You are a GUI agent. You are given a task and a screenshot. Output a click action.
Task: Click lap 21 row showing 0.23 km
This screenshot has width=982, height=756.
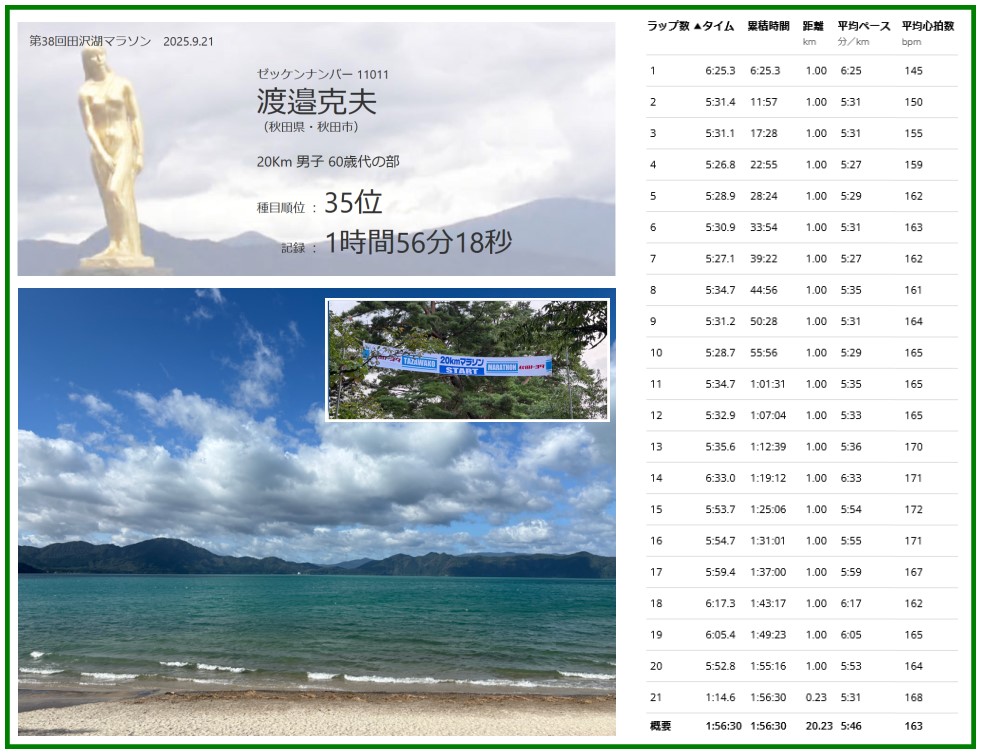pos(800,698)
